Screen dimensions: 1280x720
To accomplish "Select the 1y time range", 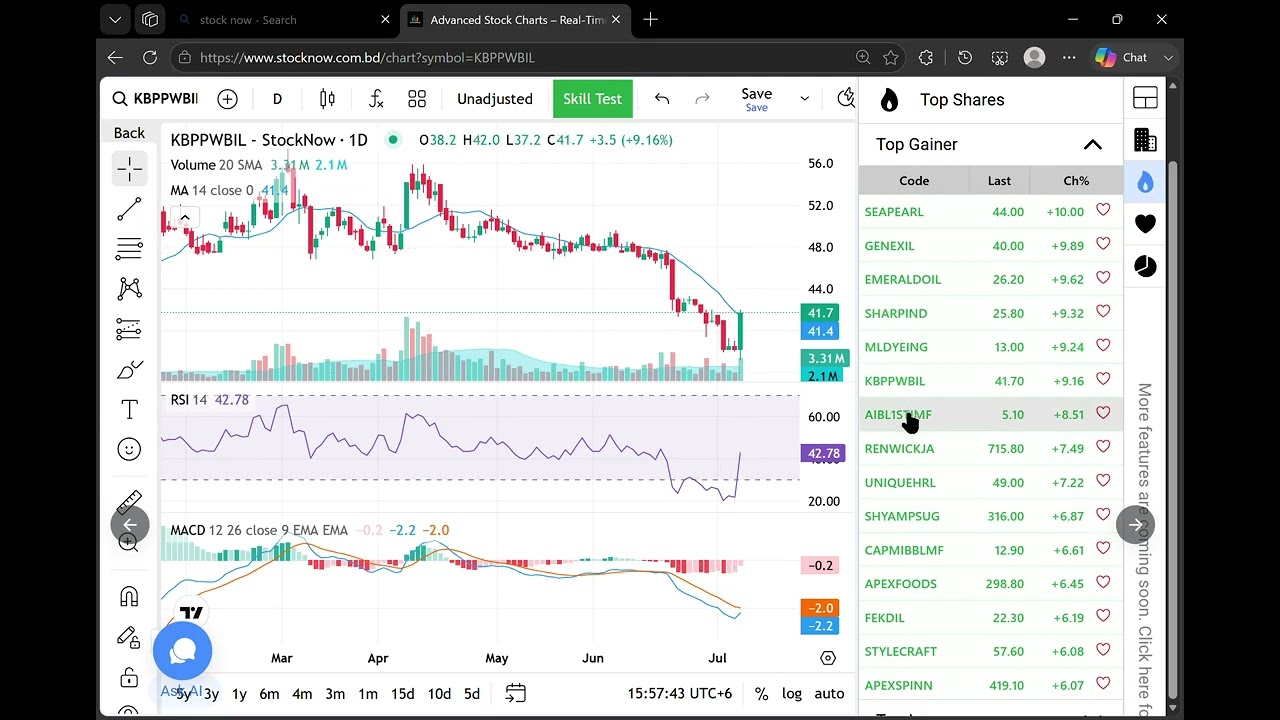I will [x=239, y=694].
